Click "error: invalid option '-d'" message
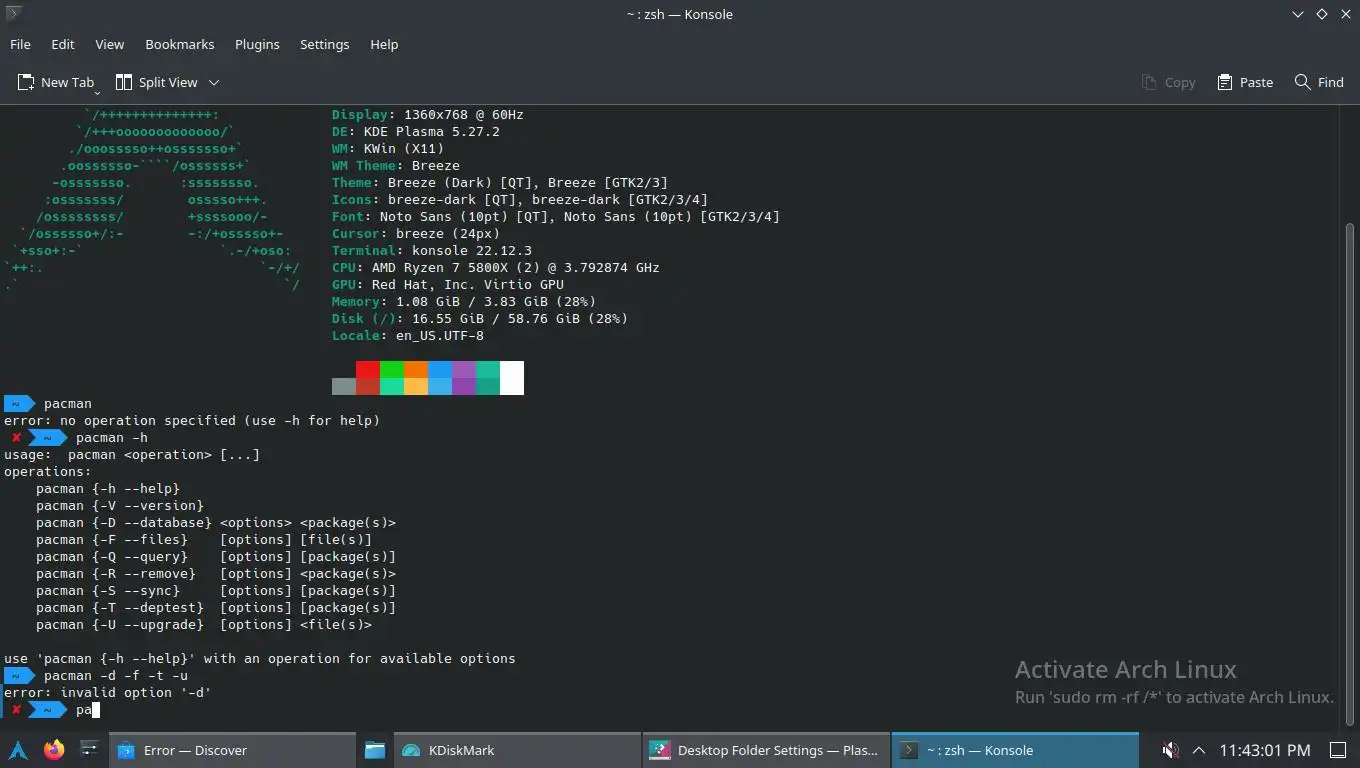The width and height of the screenshot is (1360, 768). (x=108, y=692)
